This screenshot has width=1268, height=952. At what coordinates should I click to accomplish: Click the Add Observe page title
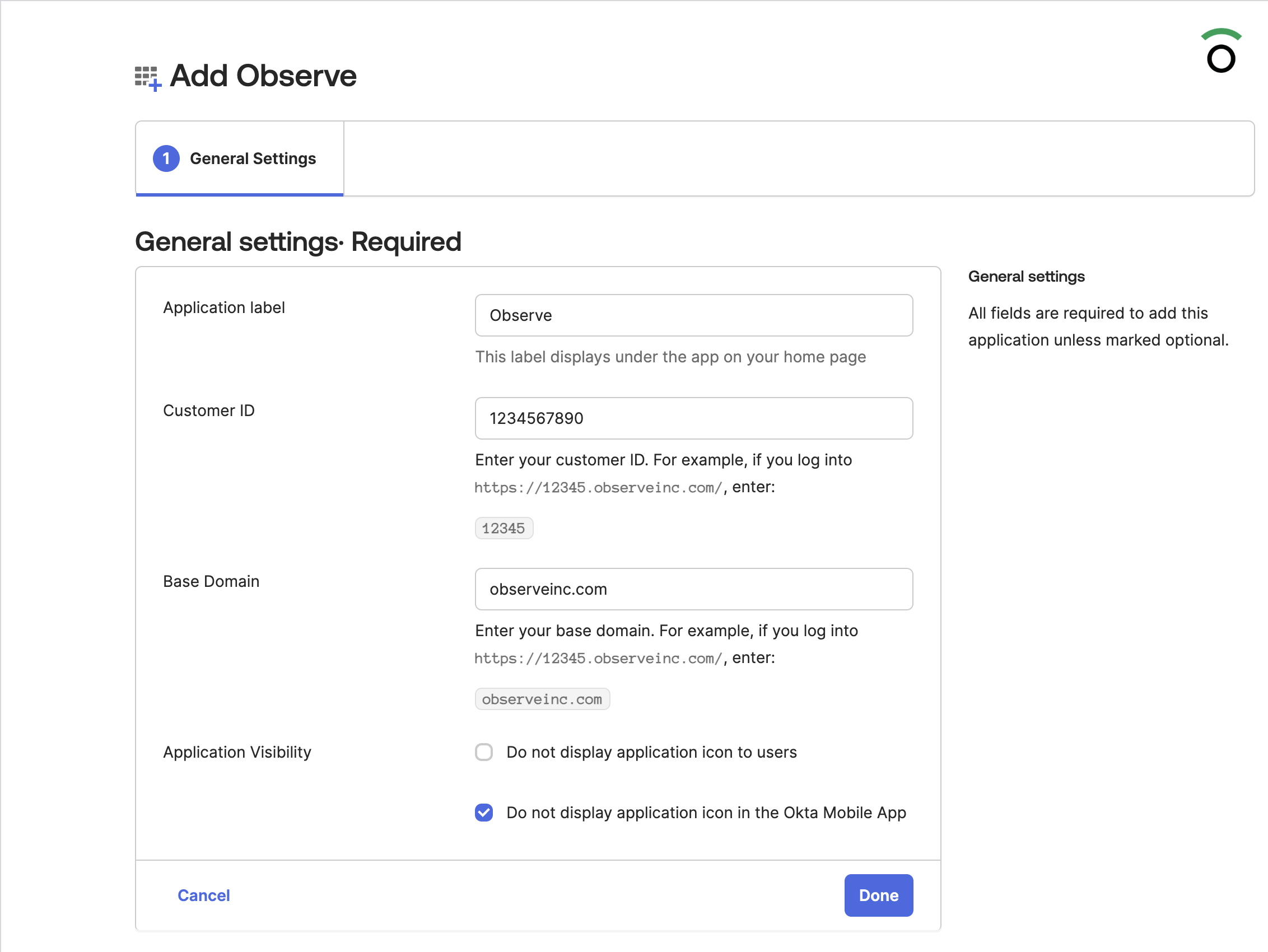tap(263, 76)
